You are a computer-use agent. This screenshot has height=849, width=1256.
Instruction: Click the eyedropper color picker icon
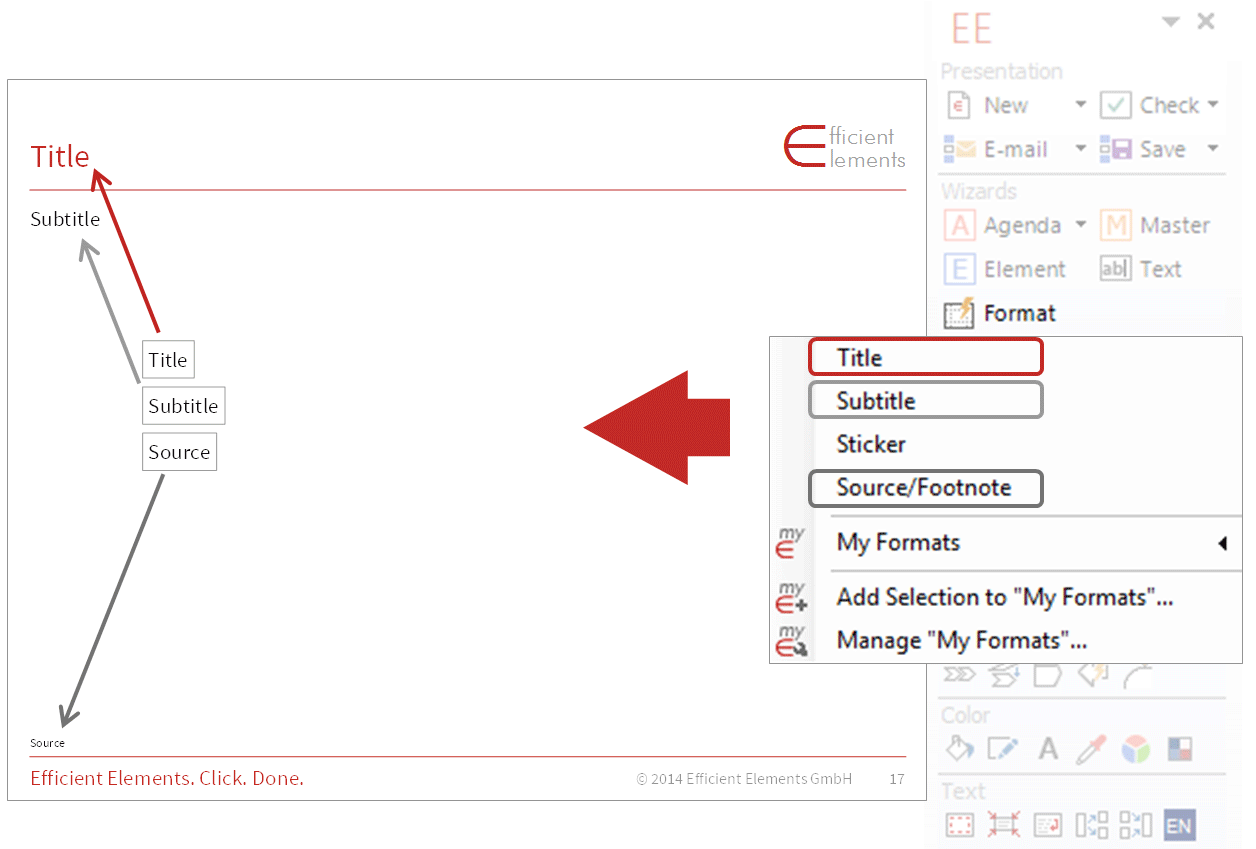1091,749
